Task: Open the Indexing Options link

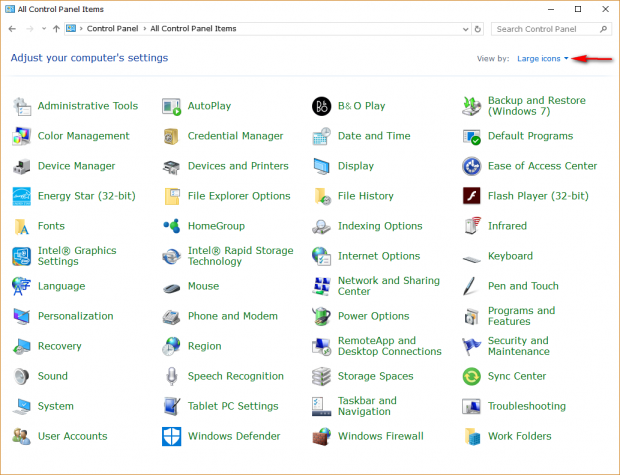Action: point(380,226)
